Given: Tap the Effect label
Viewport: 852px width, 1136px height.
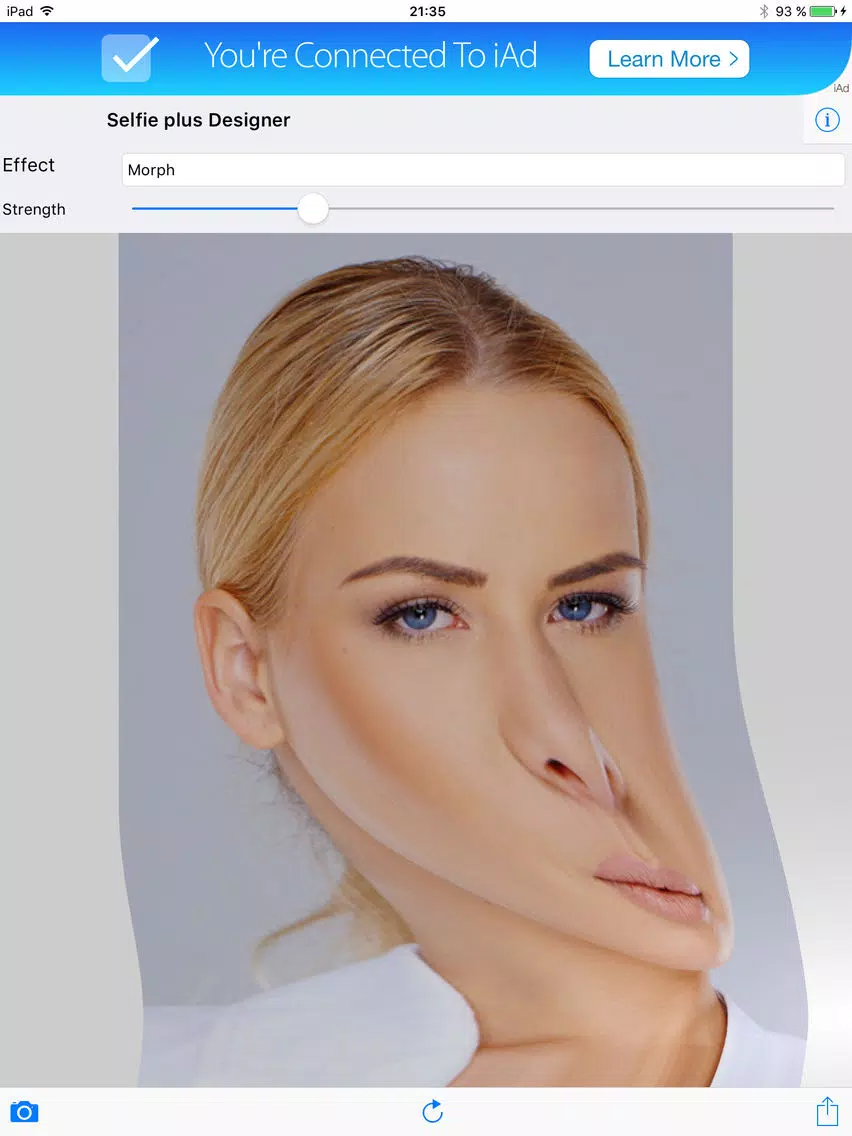Looking at the screenshot, I should (28, 165).
